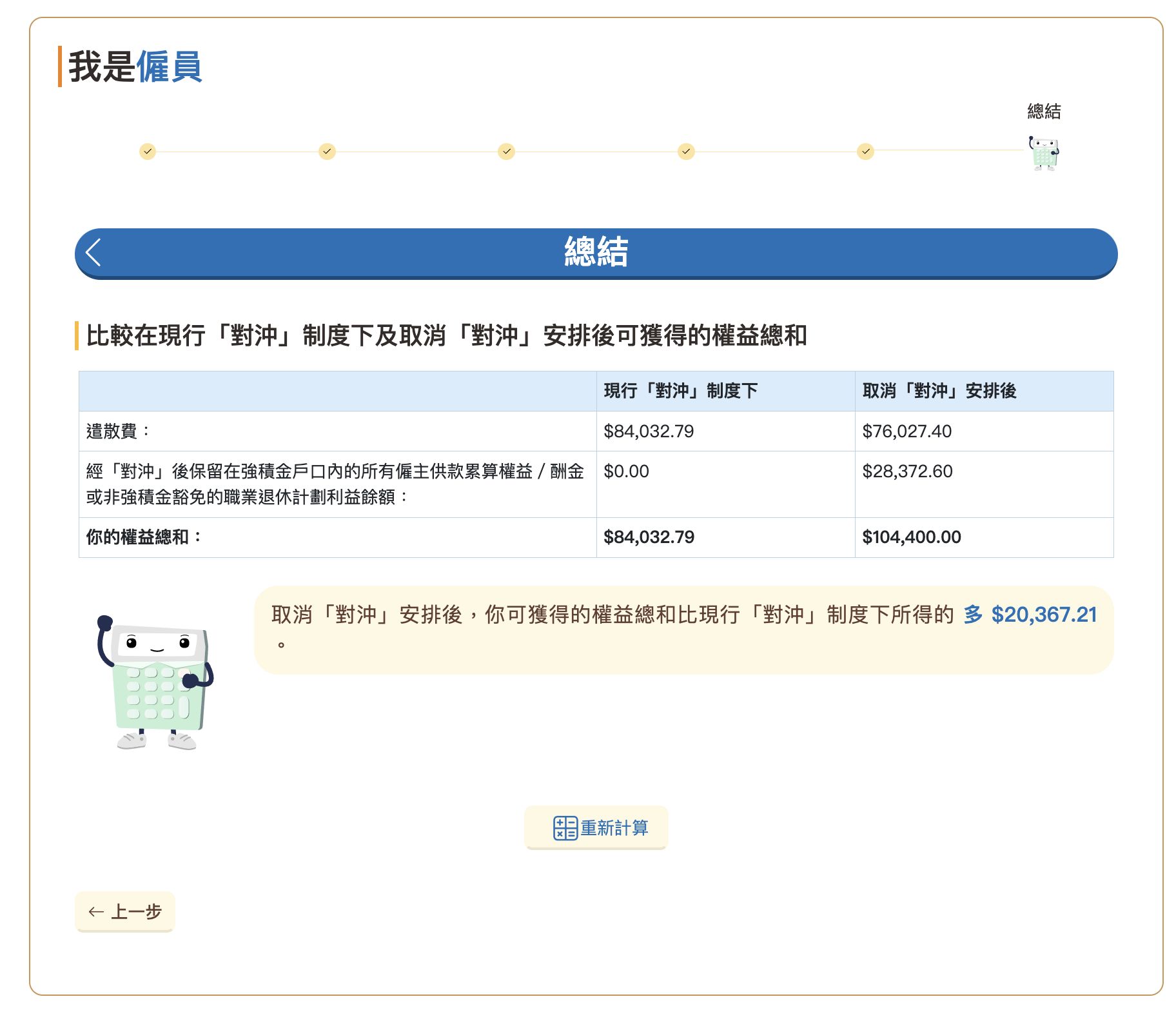
Task: Click the blue $20,367.21 difference amount
Action: (x=1043, y=615)
